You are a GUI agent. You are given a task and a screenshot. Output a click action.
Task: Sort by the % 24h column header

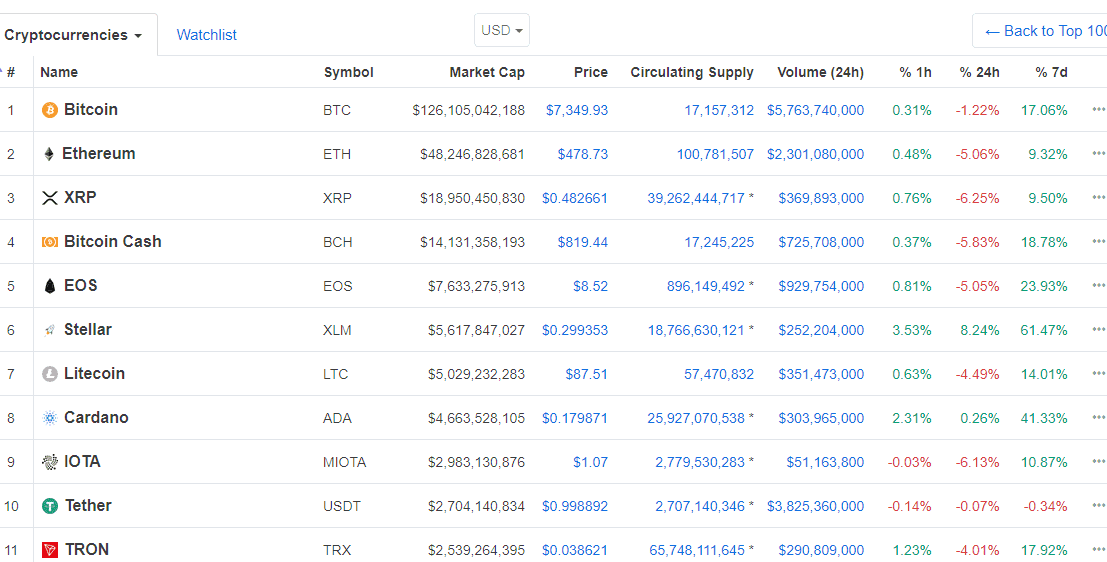click(979, 72)
